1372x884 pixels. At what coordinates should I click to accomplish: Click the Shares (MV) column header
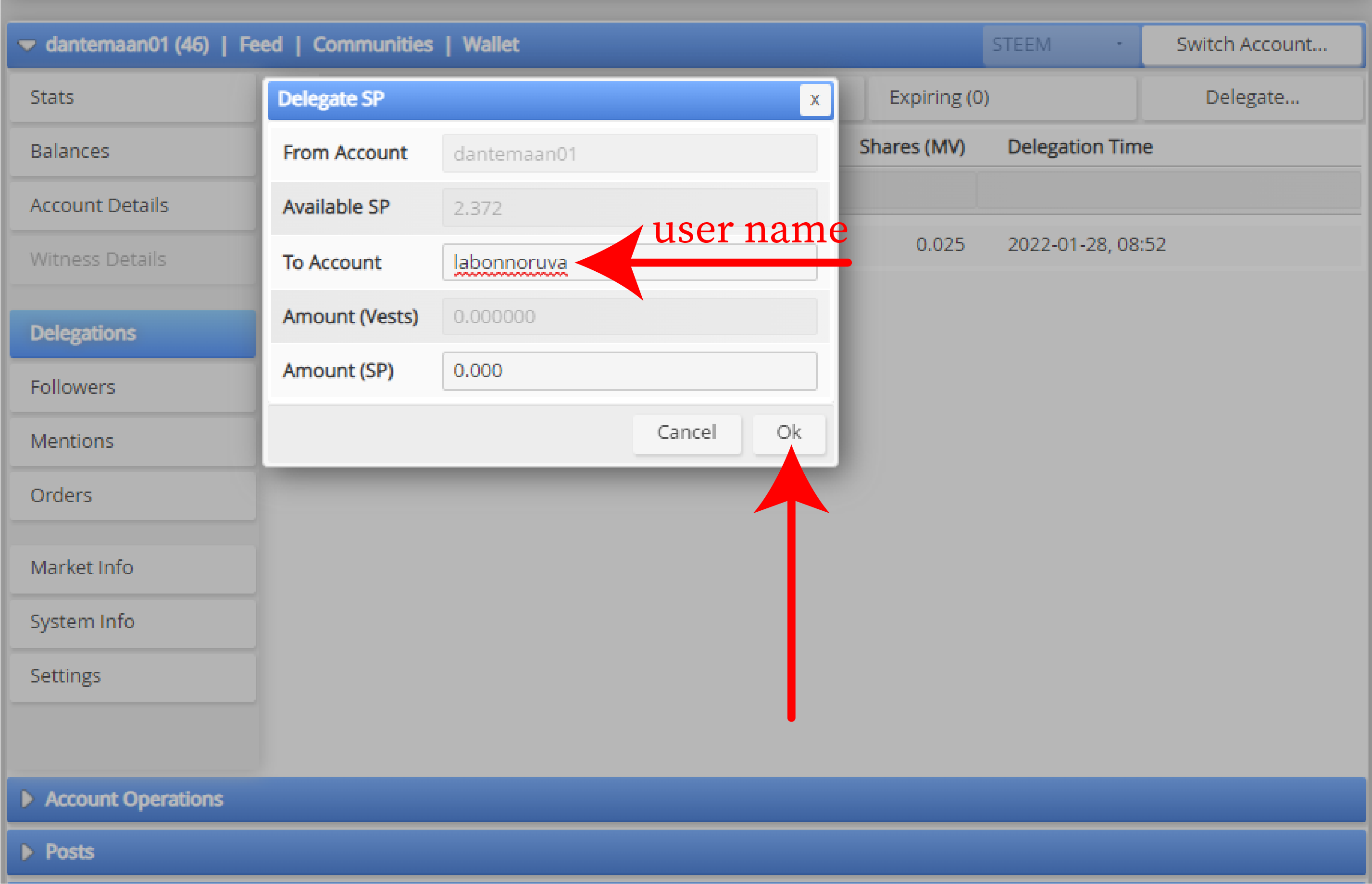tap(912, 147)
